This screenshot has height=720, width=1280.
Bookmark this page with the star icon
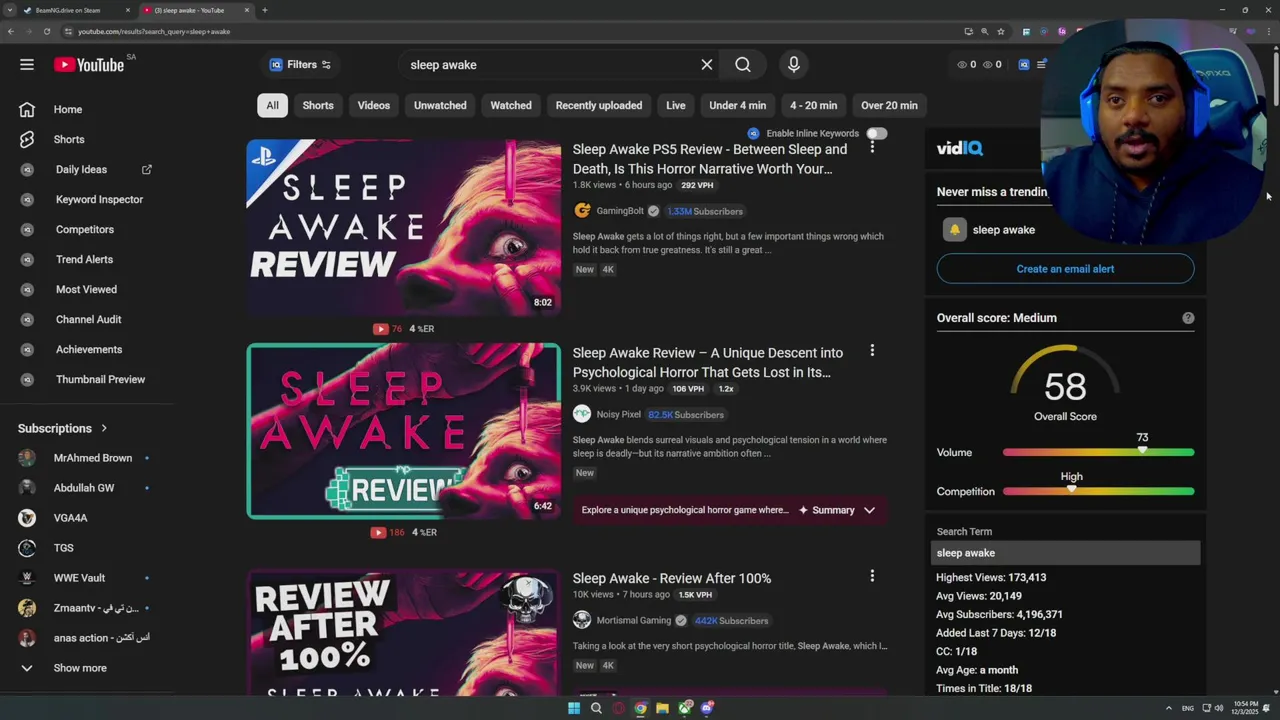click(1001, 32)
